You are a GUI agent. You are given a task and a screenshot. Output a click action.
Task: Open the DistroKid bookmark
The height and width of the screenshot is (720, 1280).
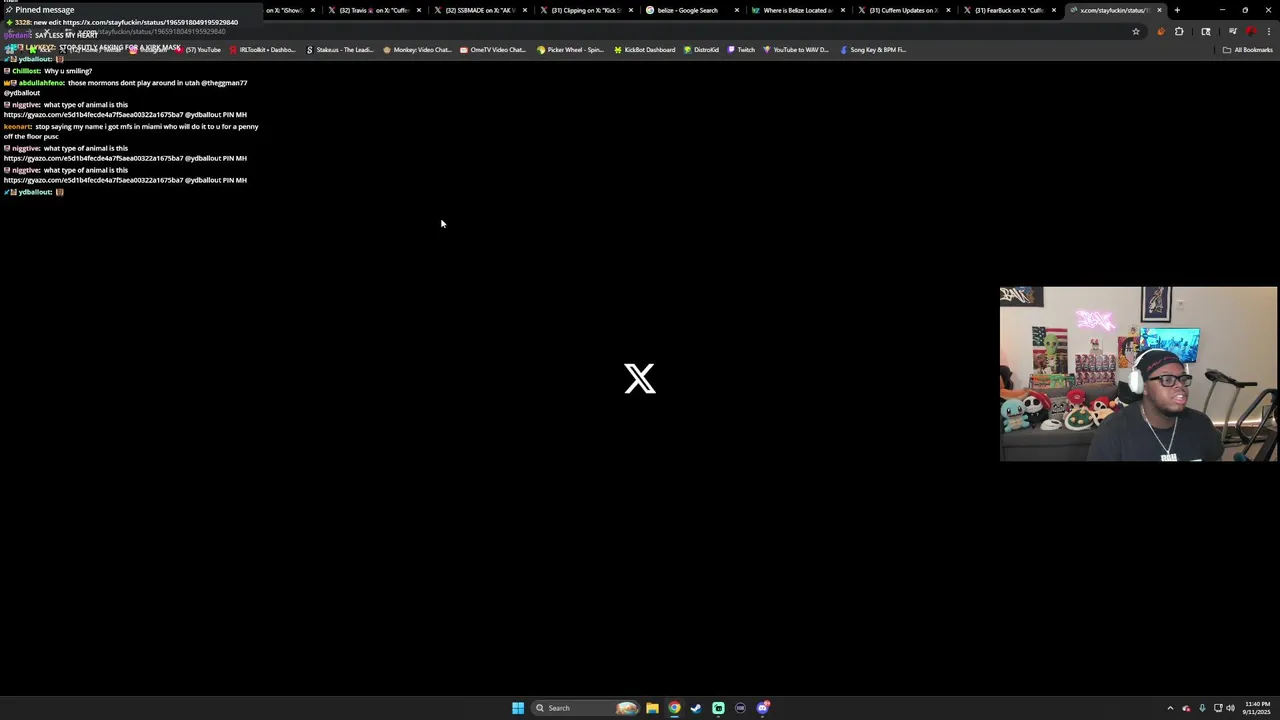tap(701, 49)
